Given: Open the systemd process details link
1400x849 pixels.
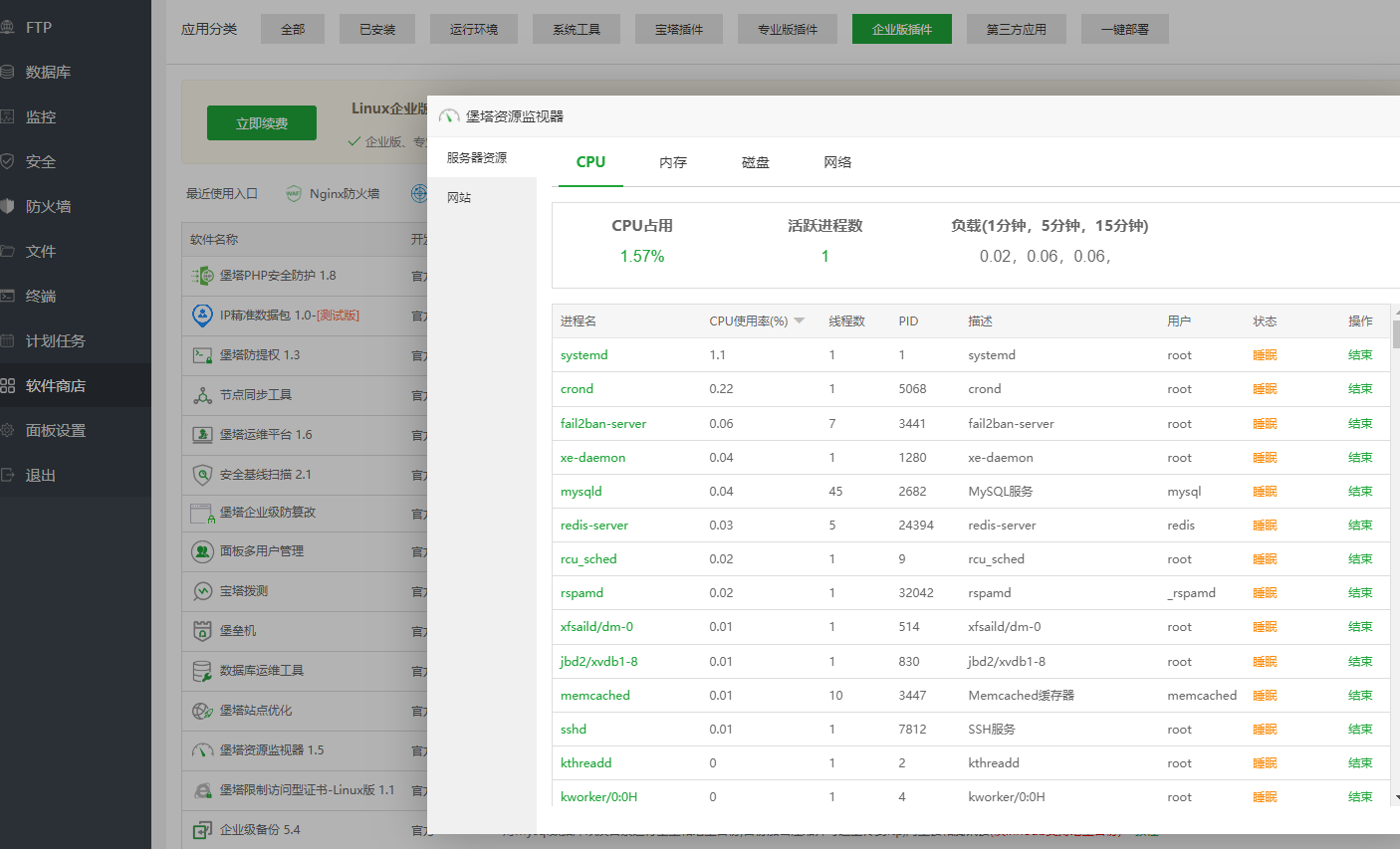Looking at the screenshot, I should pyautogui.click(x=583, y=354).
